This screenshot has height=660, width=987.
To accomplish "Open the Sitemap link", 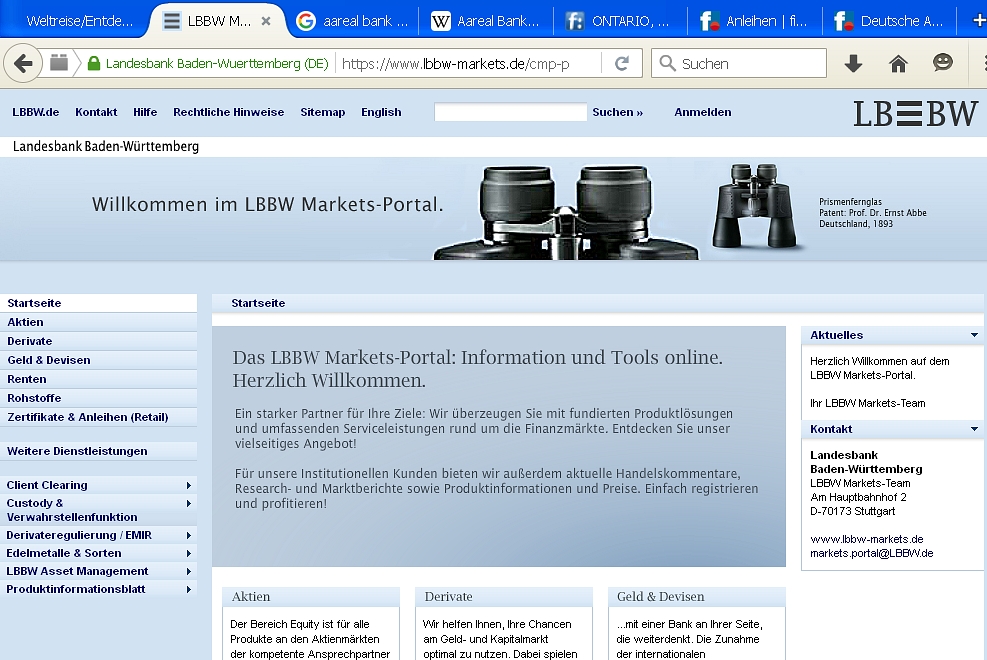I will tap(323, 112).
